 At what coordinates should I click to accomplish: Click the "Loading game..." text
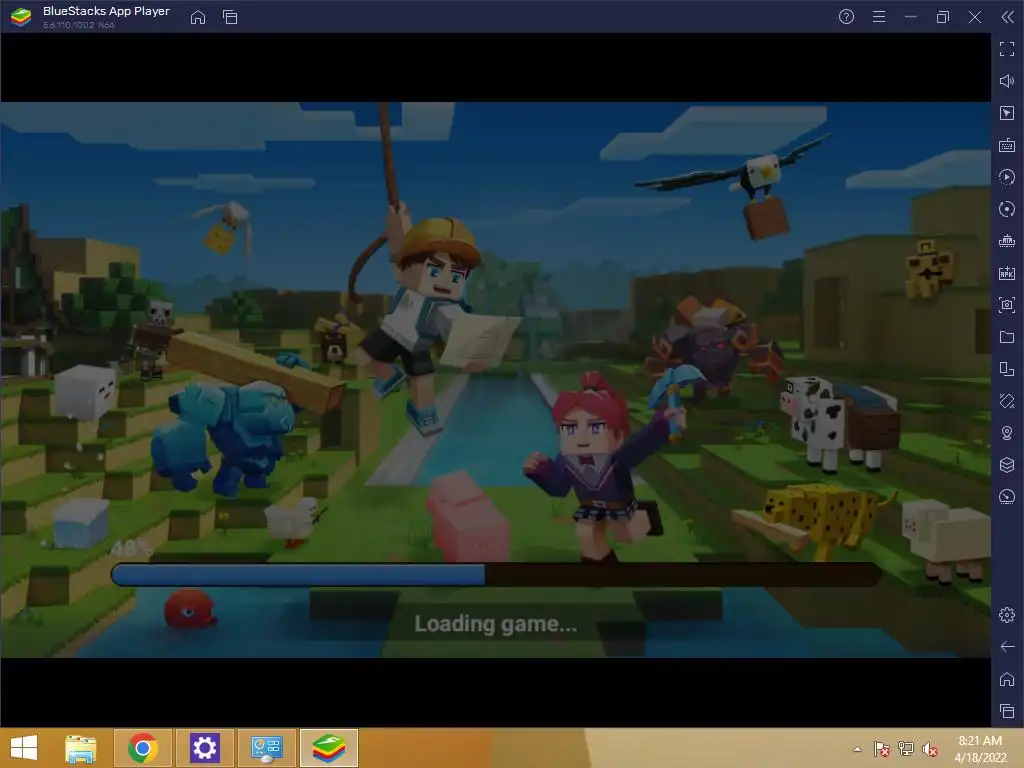[496, 624]
